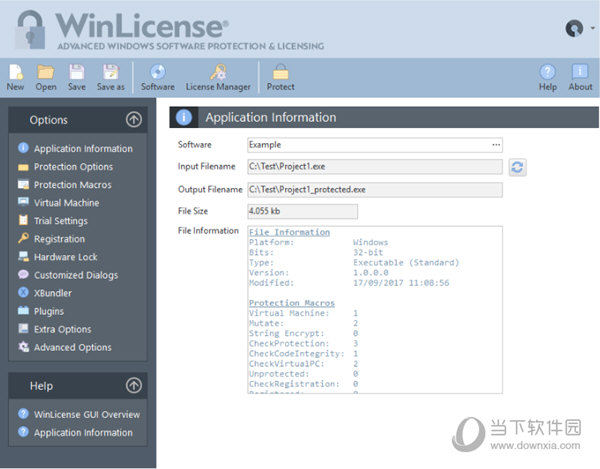The width and height of the screenshot is (600, 469).
Task: Click the Save as toolbar icon
Action: click(x=111, y=77)
